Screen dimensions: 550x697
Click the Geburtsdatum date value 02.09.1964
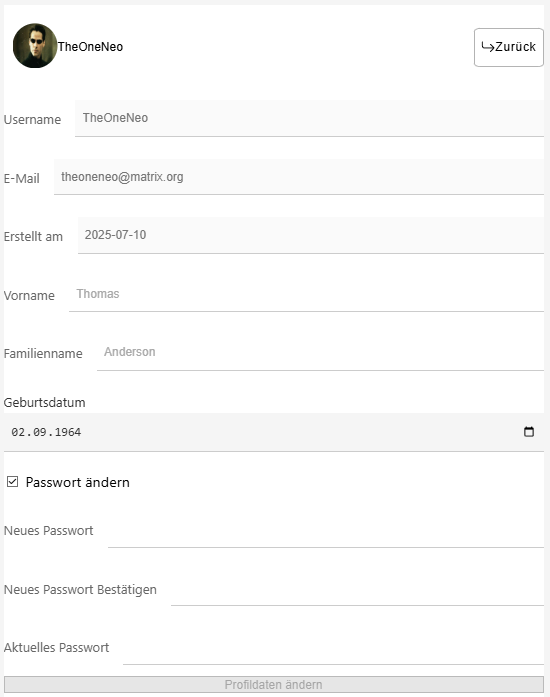pos(46,432)
